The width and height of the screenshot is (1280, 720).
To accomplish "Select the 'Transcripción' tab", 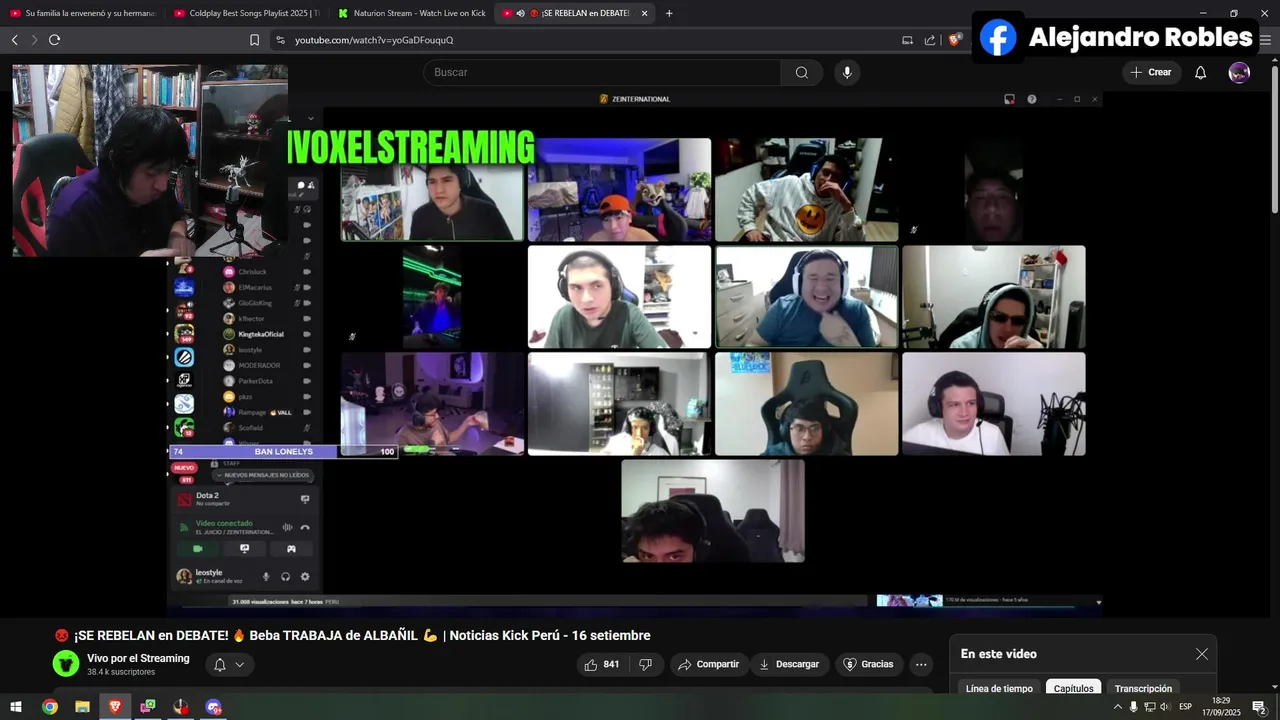I will [x=1143, y=689].
